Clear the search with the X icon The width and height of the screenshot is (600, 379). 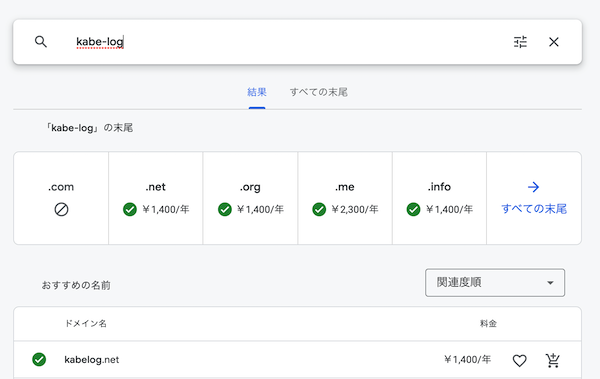point(554,42)
